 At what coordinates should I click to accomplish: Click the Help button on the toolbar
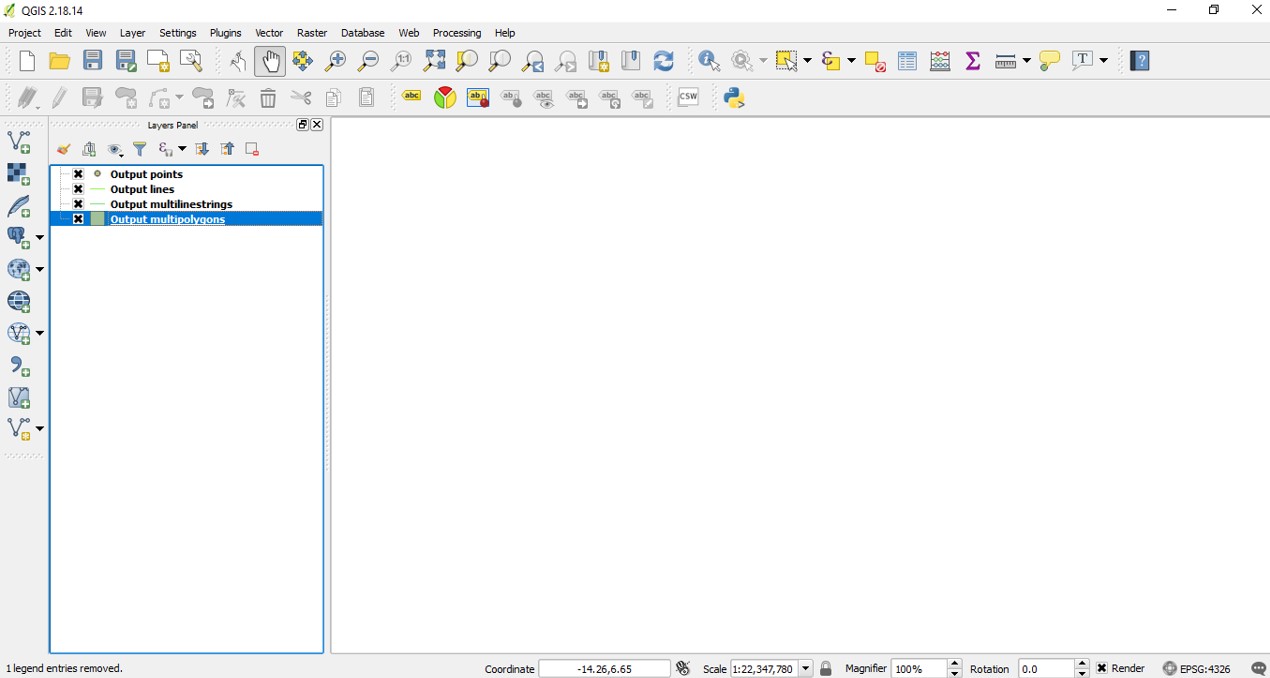pyautogui.click(x=1139, y=60)
